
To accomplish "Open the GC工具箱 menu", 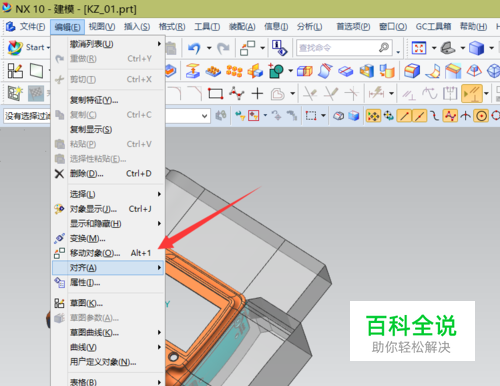I will pos(433,27).
